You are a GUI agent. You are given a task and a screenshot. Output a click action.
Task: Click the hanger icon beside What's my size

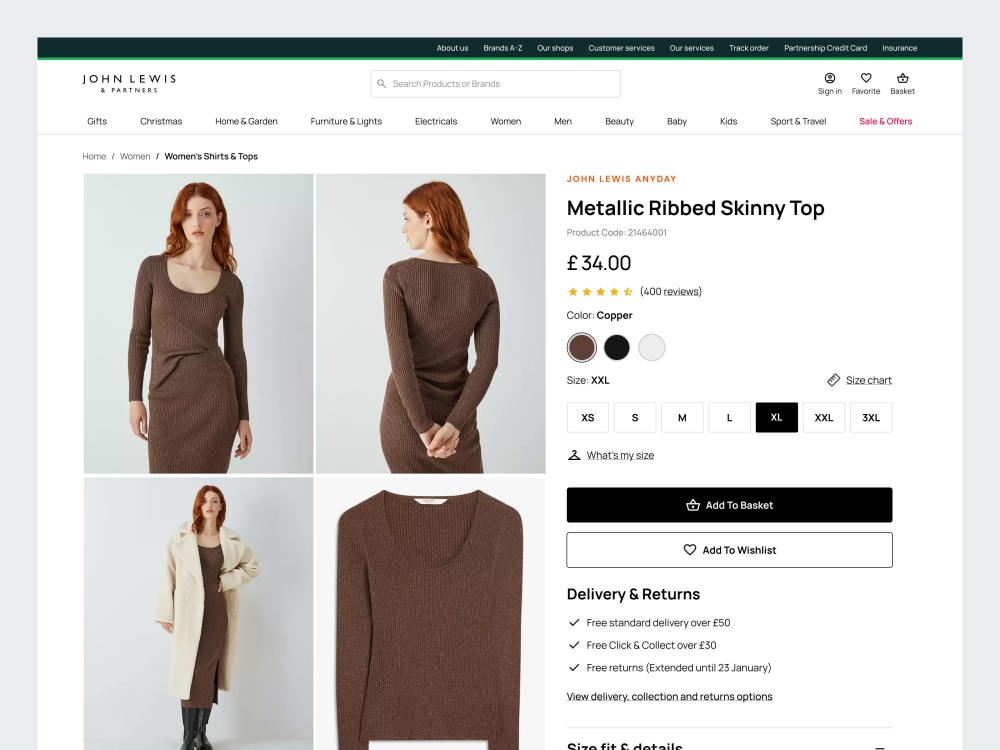[574, 455]
